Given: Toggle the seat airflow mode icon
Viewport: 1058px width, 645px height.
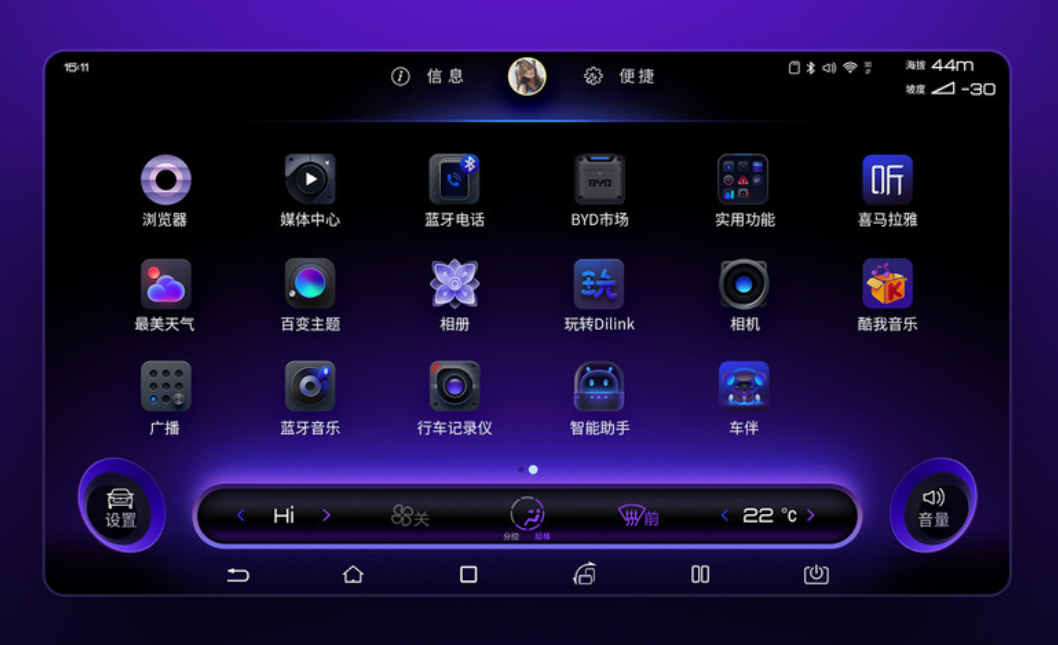Looking at the screenshot, I should coord(527,515).
